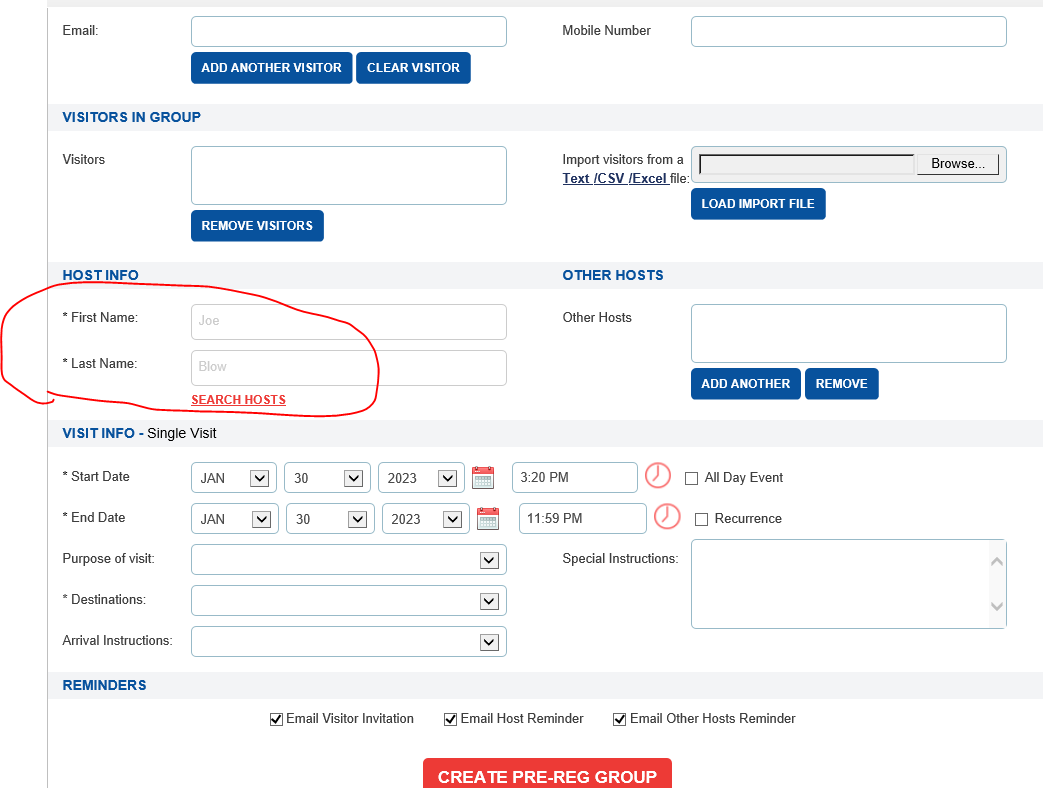The image size is (1043, 788).
Task: Click the host First Name input field
Action: [x=348, y=322]
